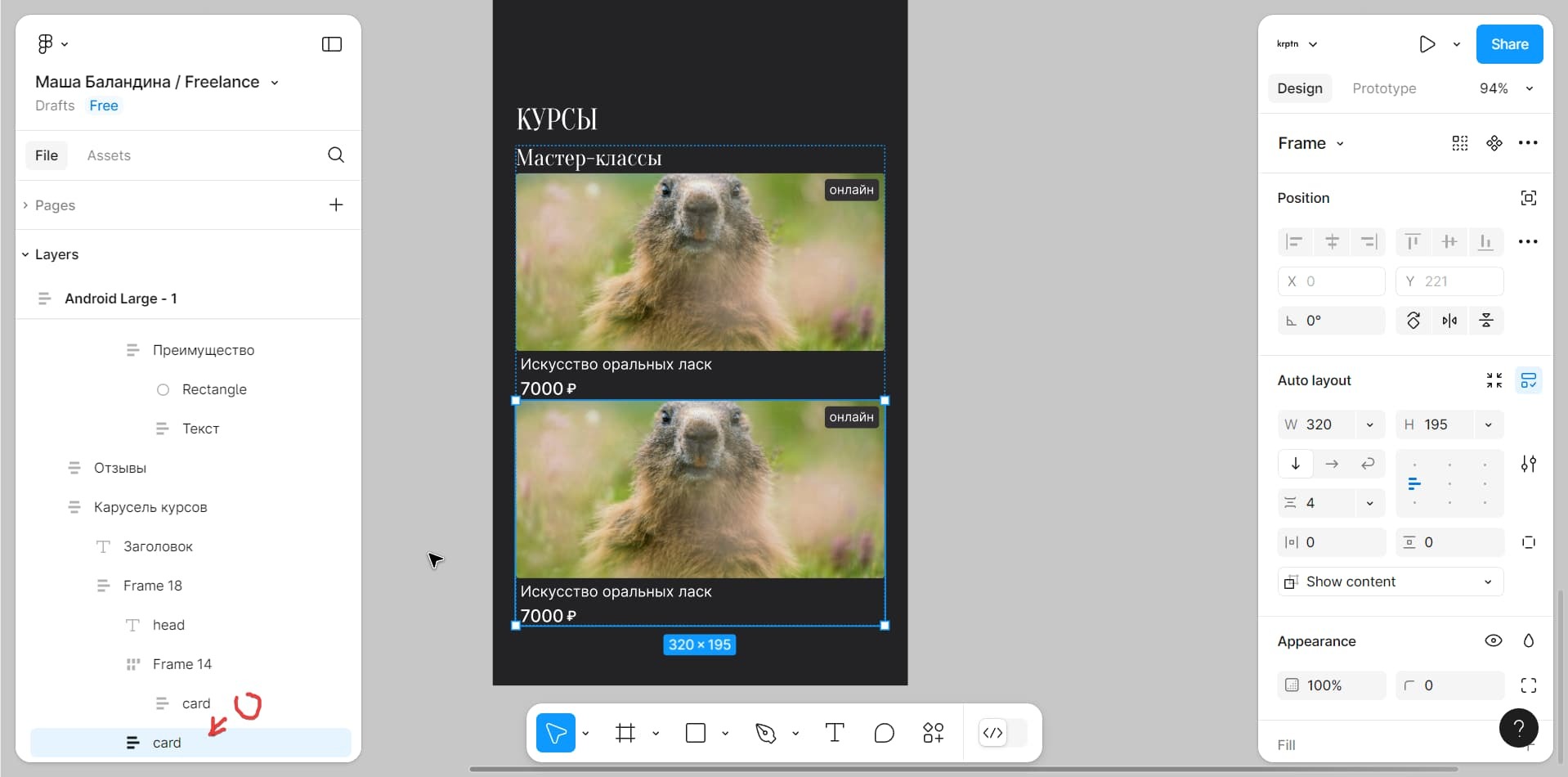The image size is (1568, 777).
Task: Switch to the Design tab
Action: click(x=1300, y=88)
